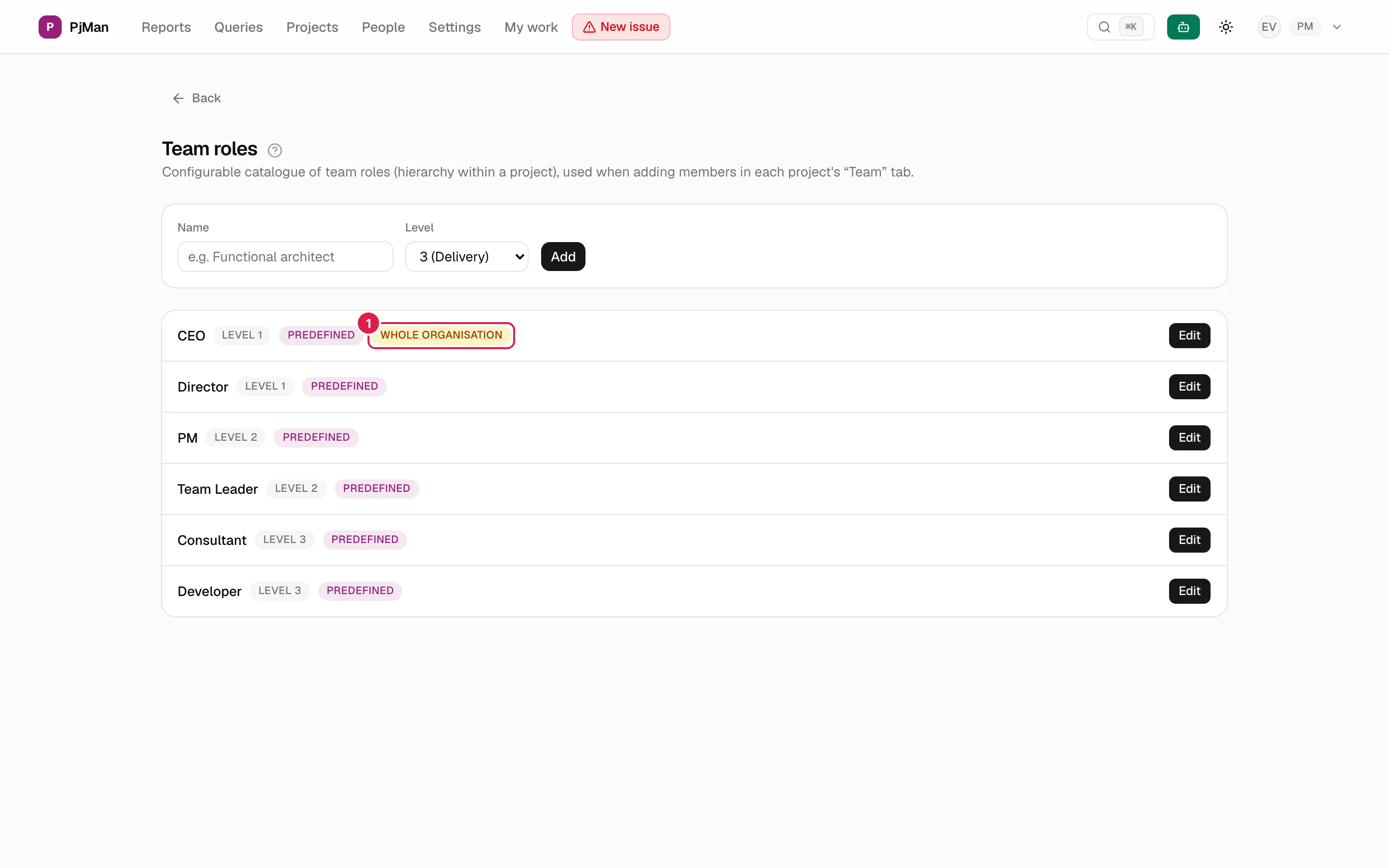The image size is (1389, 868).
Task: Go to My work
Action: 531,27
